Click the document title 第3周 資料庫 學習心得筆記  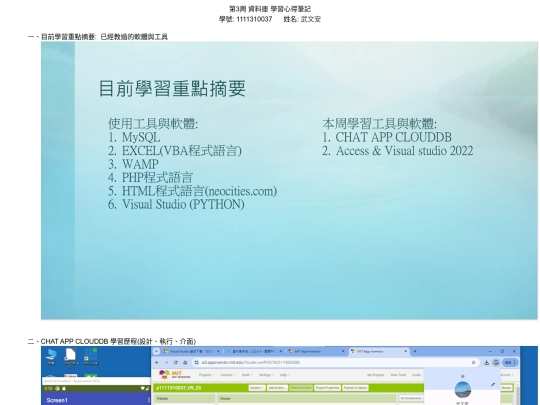tap(270, 9)
